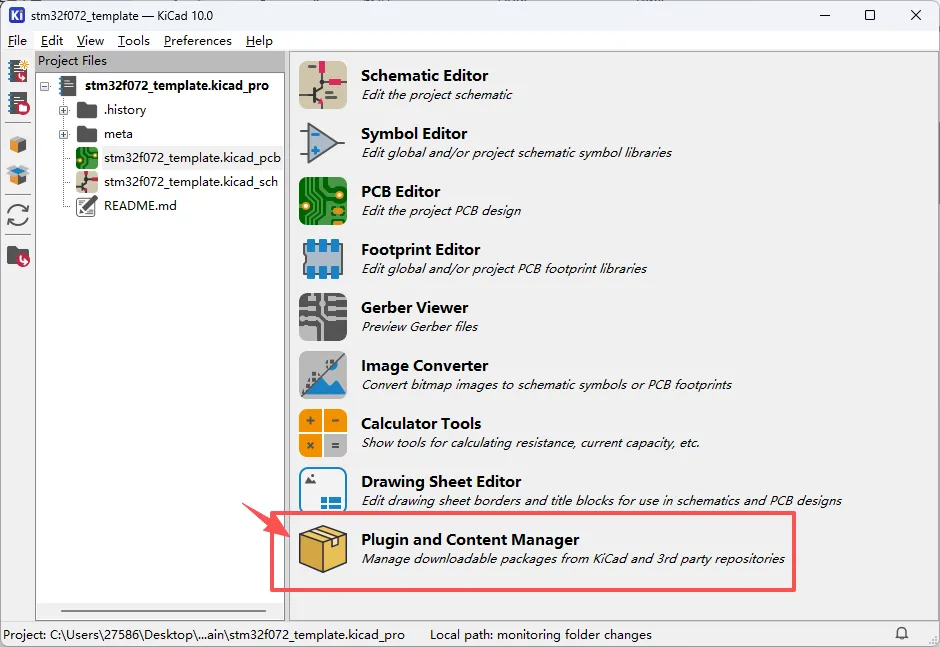Select stm32f072_template.kicad_sch in tree
Viewport: 940px width, 647px height.
click(191, 182)
